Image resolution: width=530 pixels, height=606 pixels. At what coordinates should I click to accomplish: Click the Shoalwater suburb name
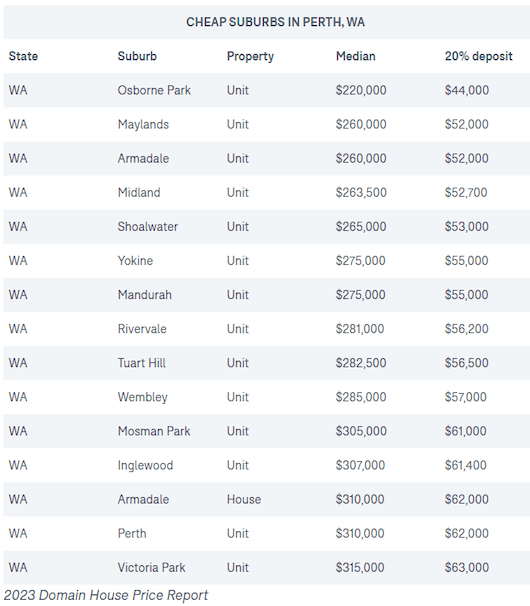coord(148,226)
